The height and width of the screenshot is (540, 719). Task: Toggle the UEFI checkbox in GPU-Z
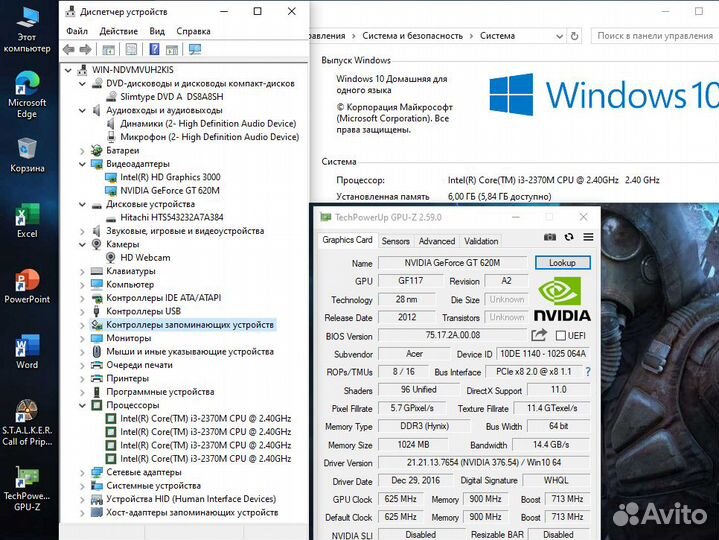pos(560,336)
